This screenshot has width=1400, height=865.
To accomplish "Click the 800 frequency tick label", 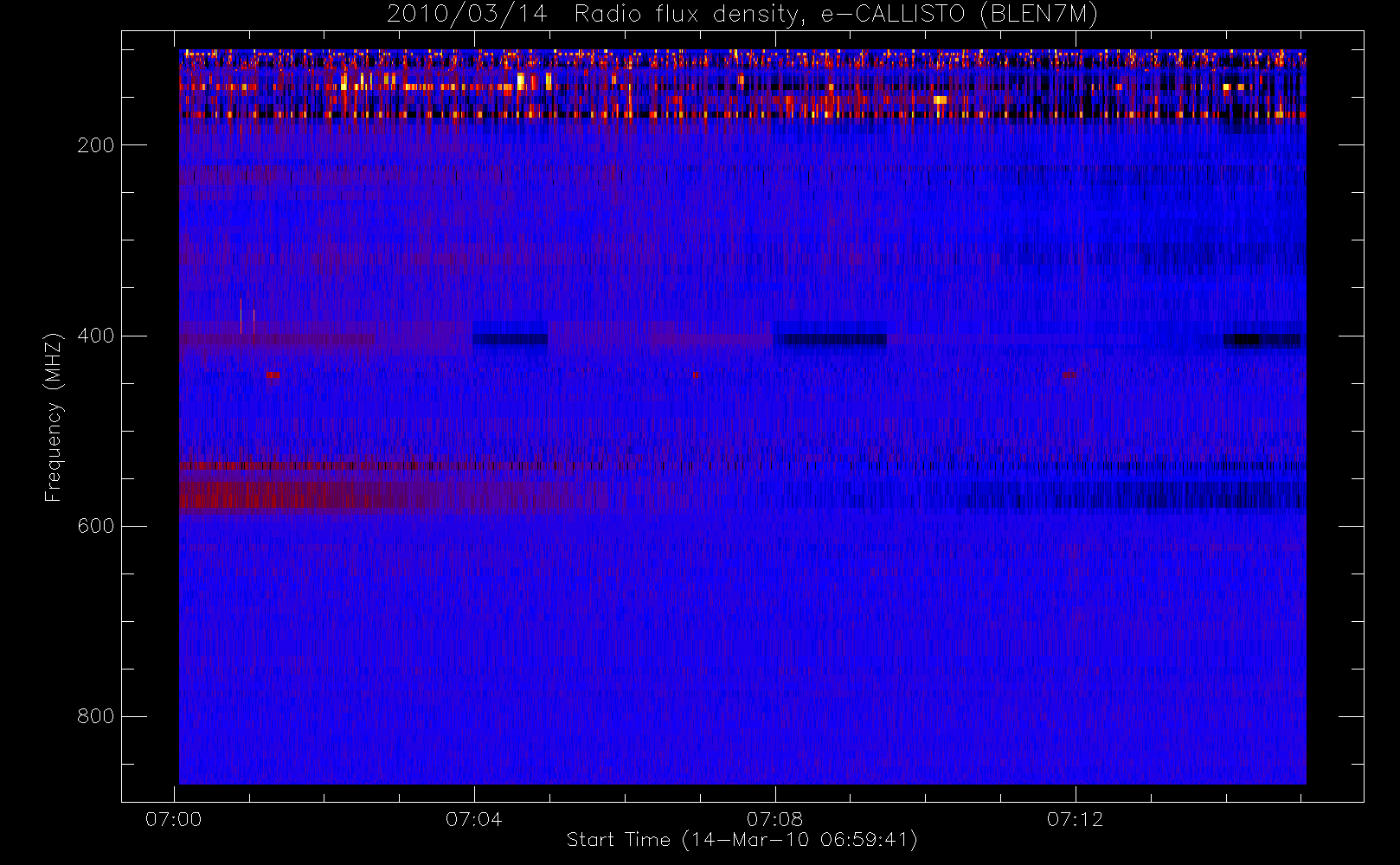I will pos(95,716).
